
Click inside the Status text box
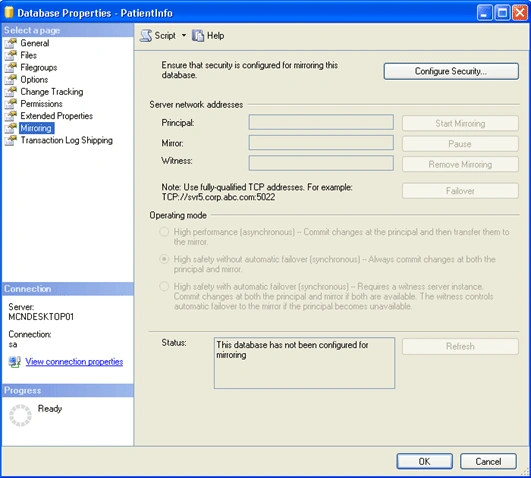(x=304, y=363)
